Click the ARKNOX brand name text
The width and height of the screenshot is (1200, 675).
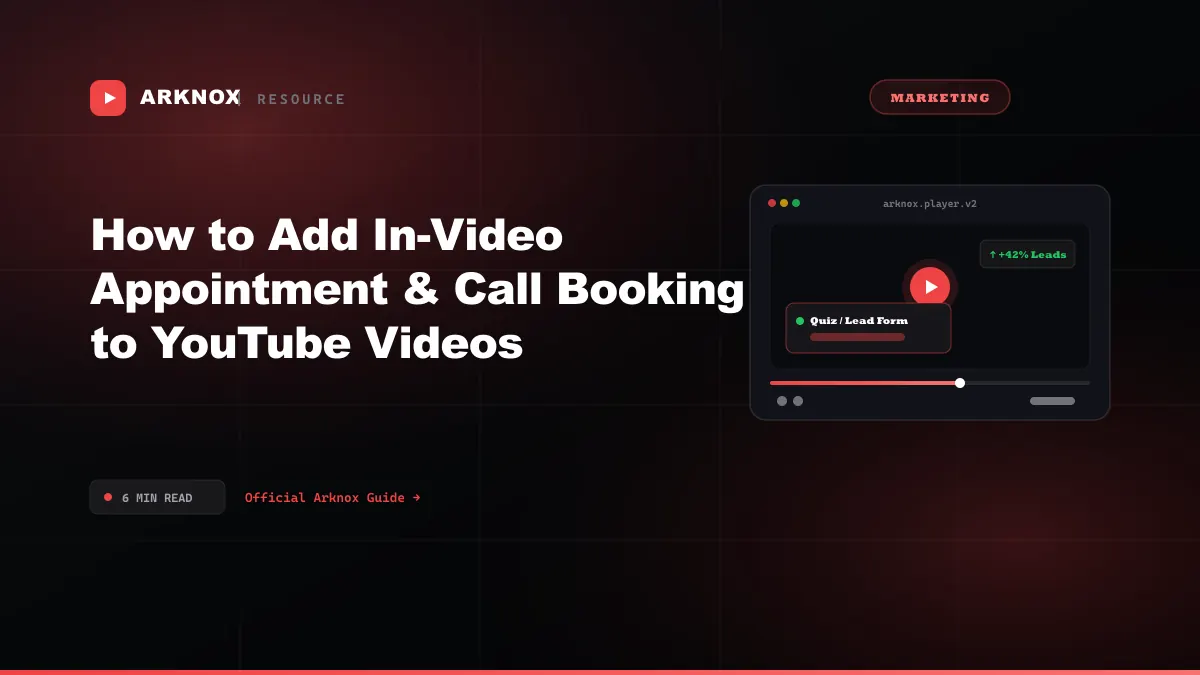click(190, 98)
